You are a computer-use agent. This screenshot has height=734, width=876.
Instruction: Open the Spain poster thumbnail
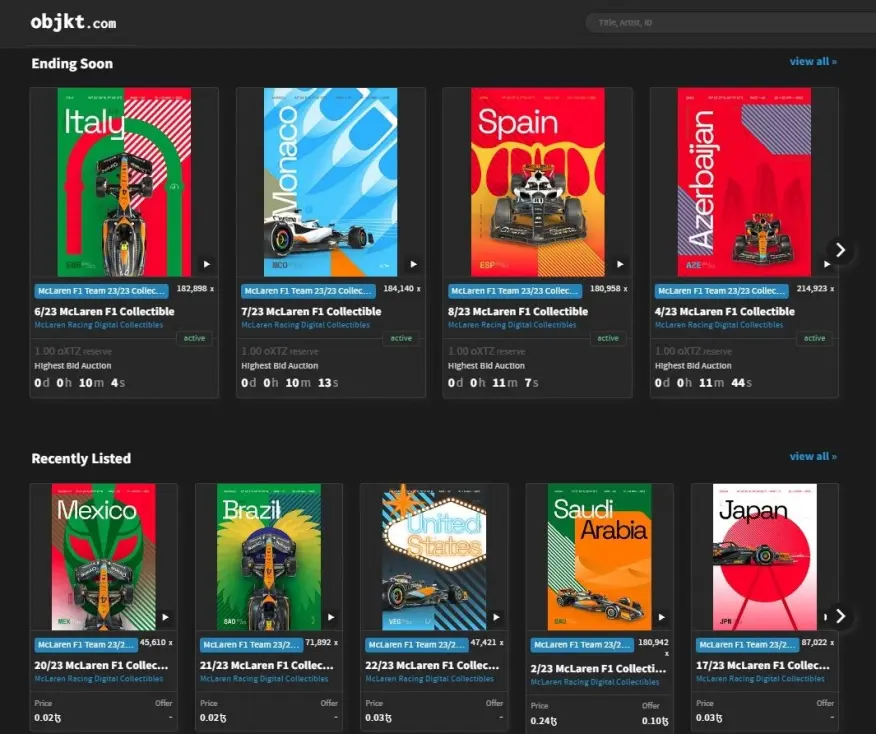[x=537, y=182]
